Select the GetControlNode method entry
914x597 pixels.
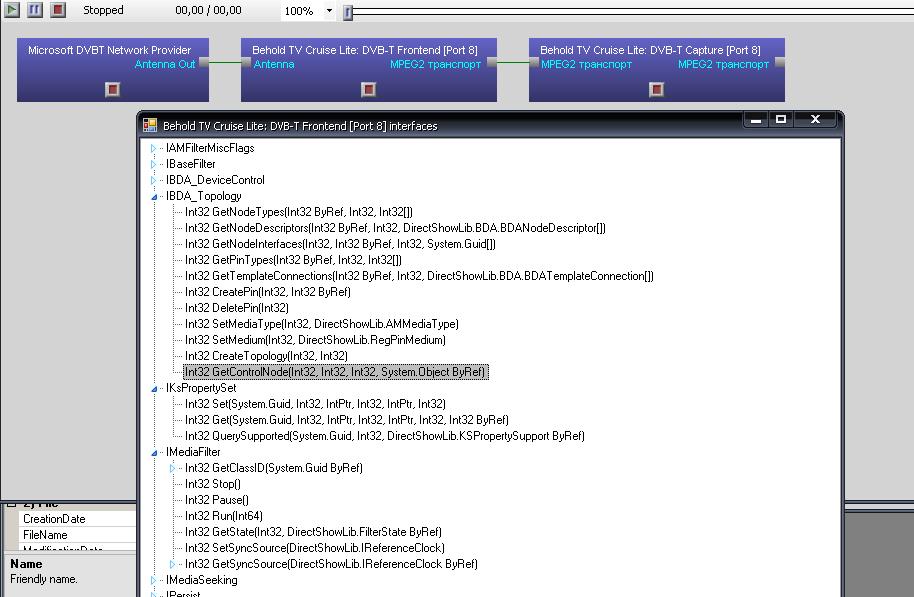335,372
